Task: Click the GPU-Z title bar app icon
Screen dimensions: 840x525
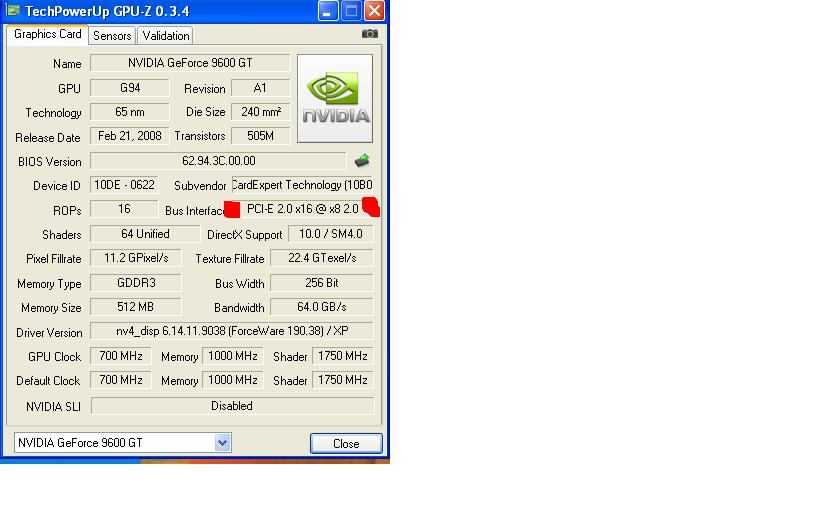Action: (13, 10)
